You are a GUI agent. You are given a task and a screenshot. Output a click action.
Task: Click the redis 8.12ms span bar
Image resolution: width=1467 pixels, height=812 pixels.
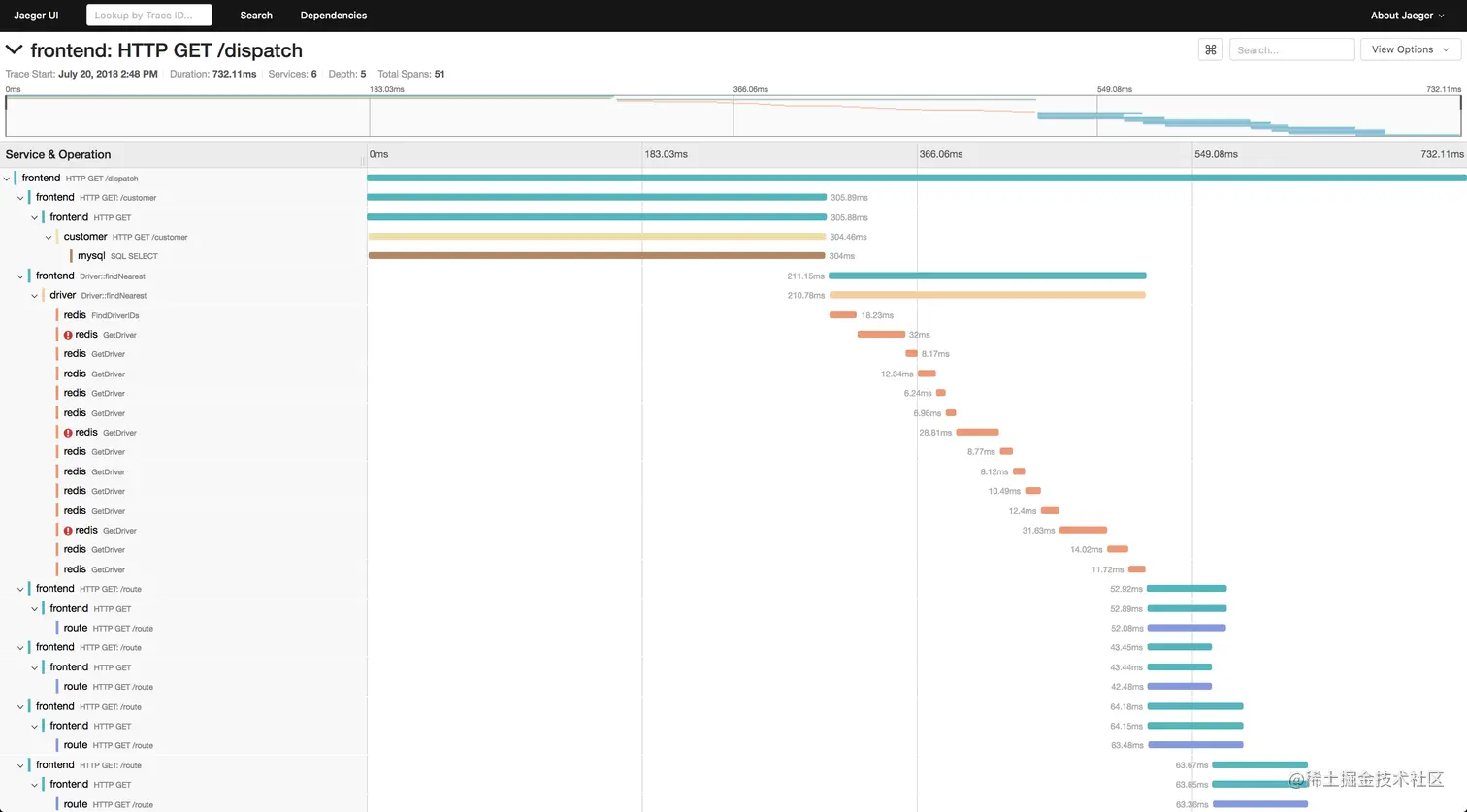(x=1019, y=471)
